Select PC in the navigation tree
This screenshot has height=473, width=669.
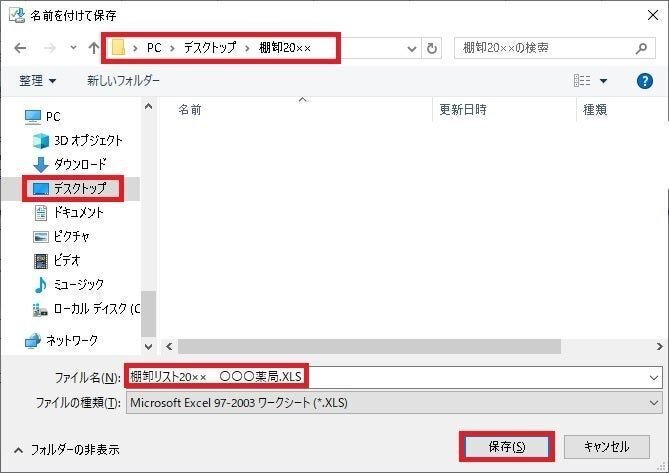click(x=43, y=116)
